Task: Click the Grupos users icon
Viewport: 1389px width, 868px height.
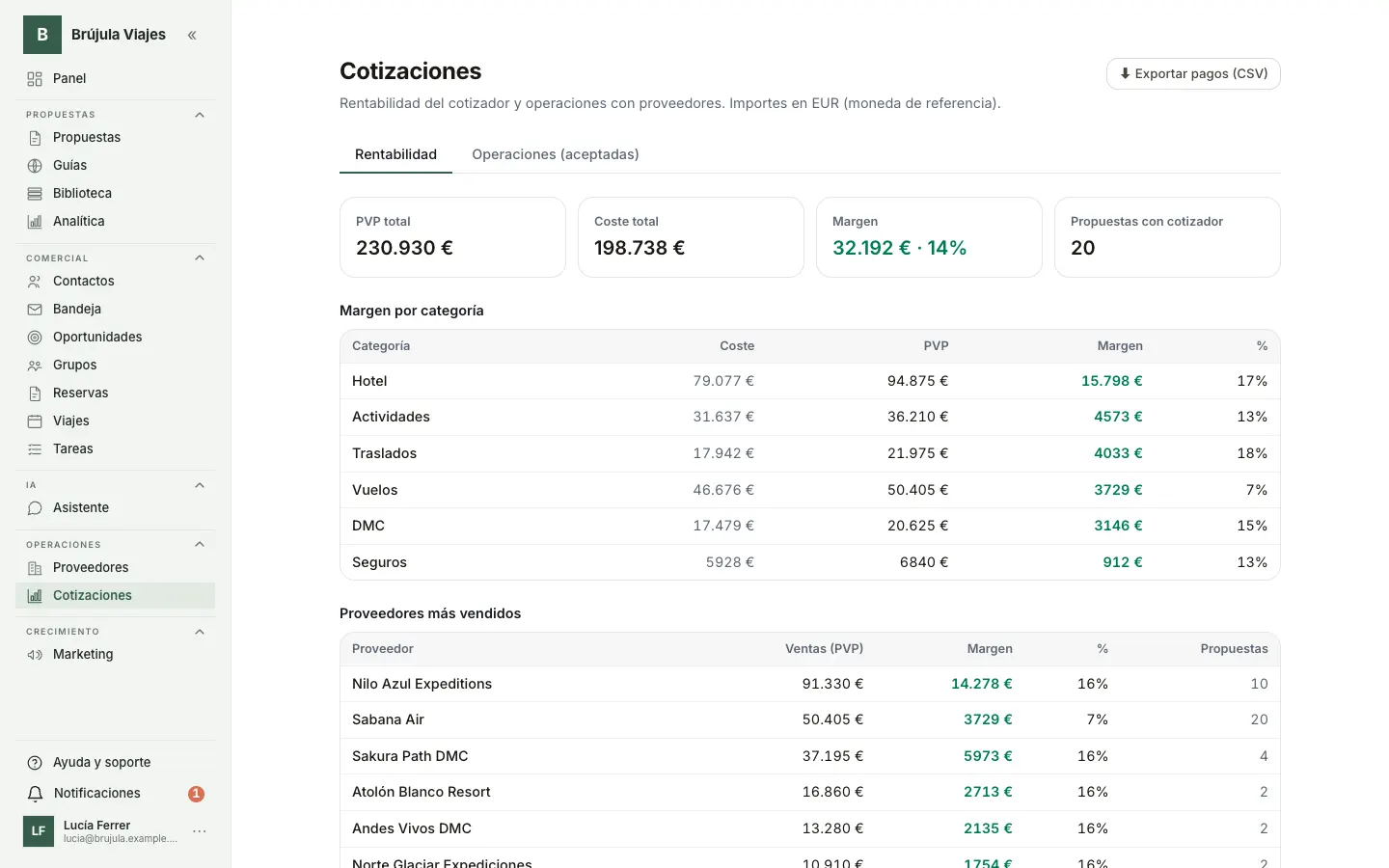Action: click(x=35, y=366)
